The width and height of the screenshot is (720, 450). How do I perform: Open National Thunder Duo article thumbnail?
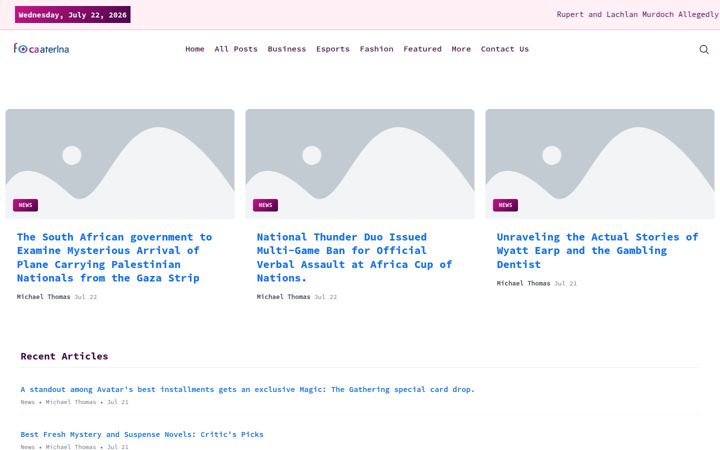[360, 163]
